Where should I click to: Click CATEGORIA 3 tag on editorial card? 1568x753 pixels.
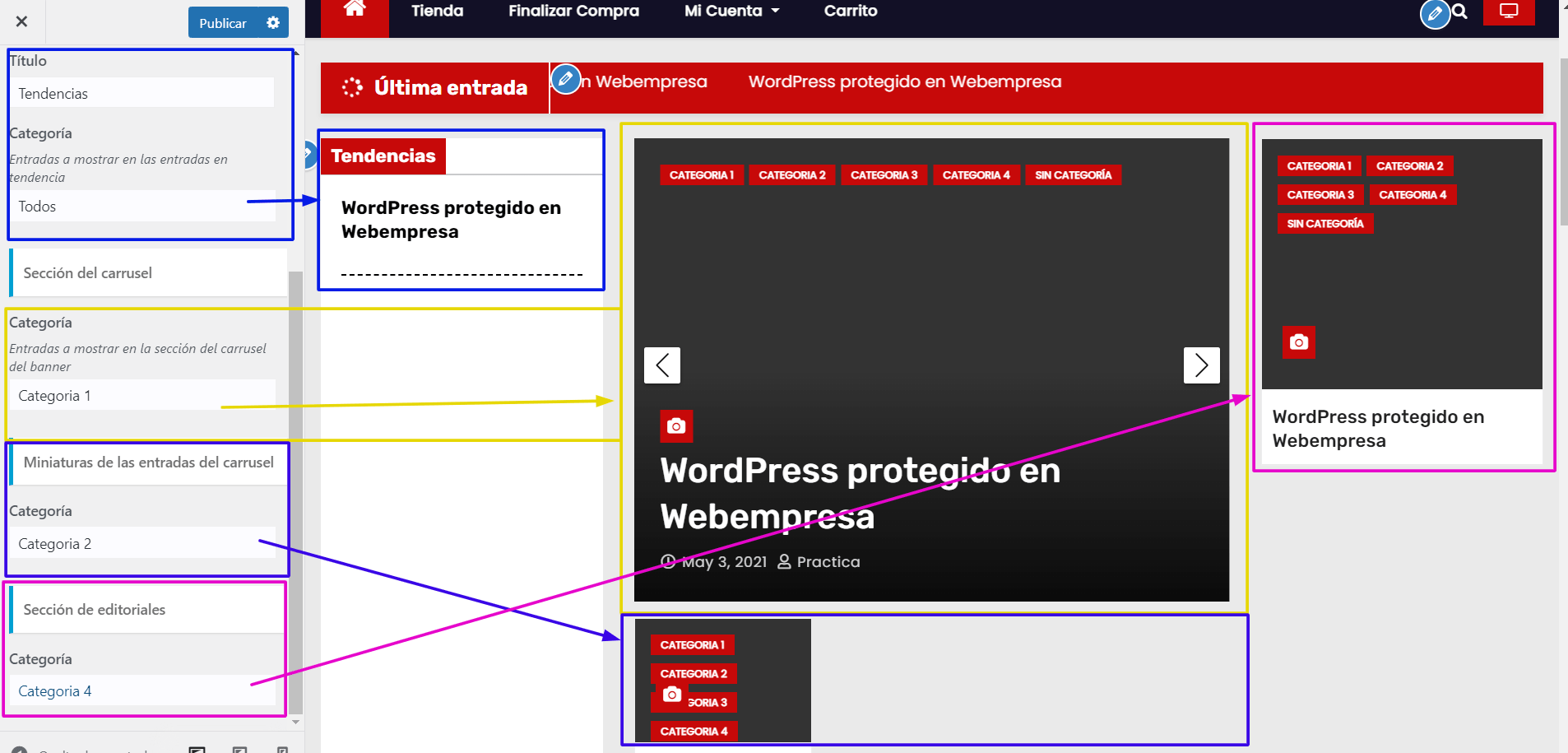point(1320,195)
